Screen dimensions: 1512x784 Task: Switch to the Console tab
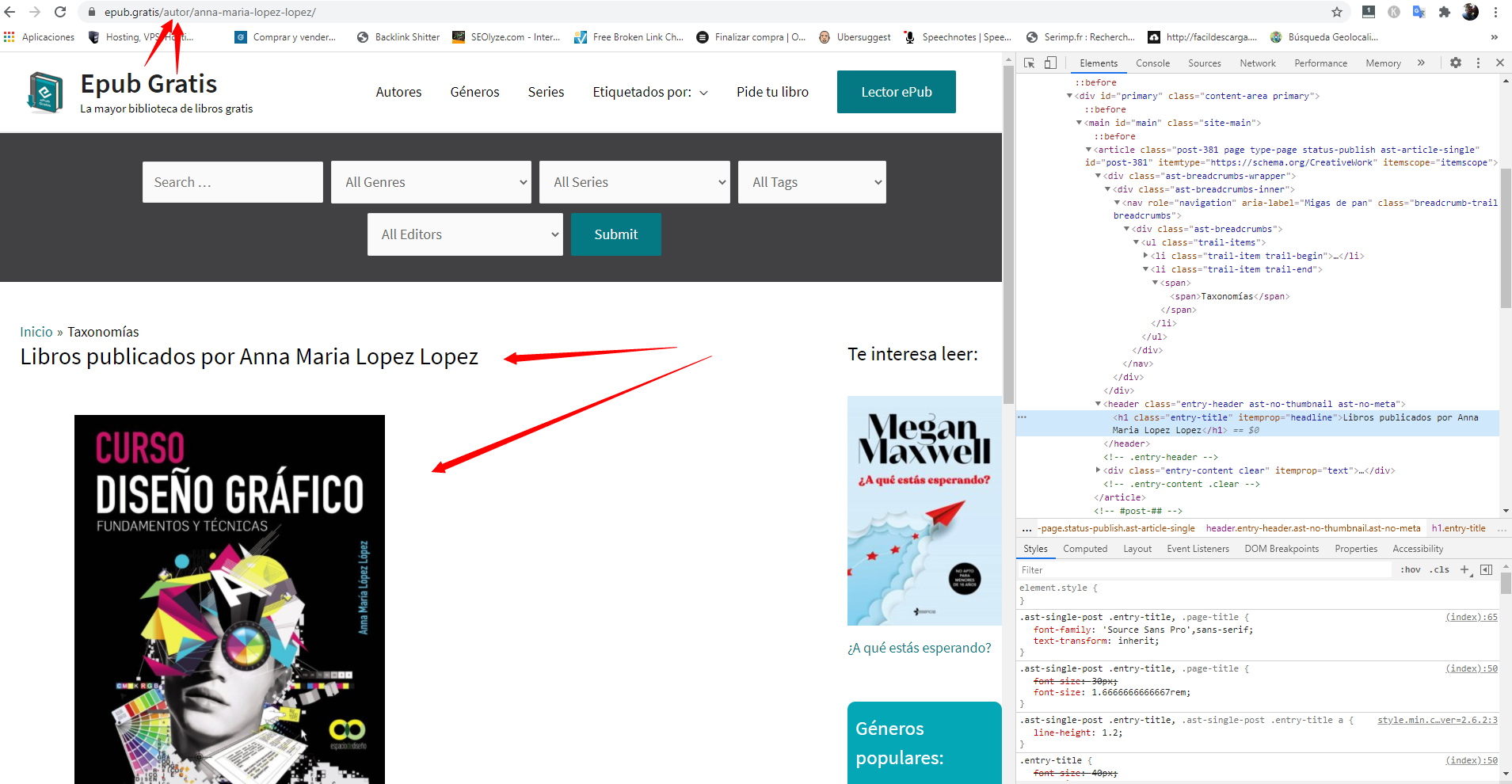[x=1152, y=63]
